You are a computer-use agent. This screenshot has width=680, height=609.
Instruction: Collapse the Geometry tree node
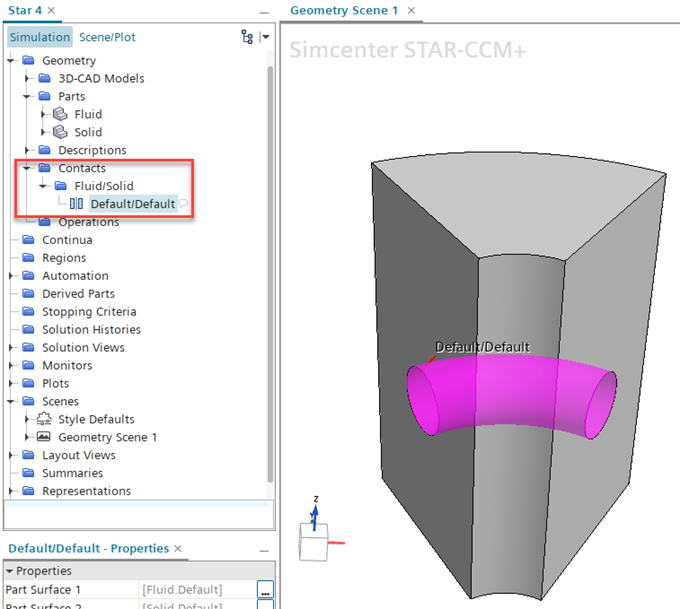(x=12, y=60)
